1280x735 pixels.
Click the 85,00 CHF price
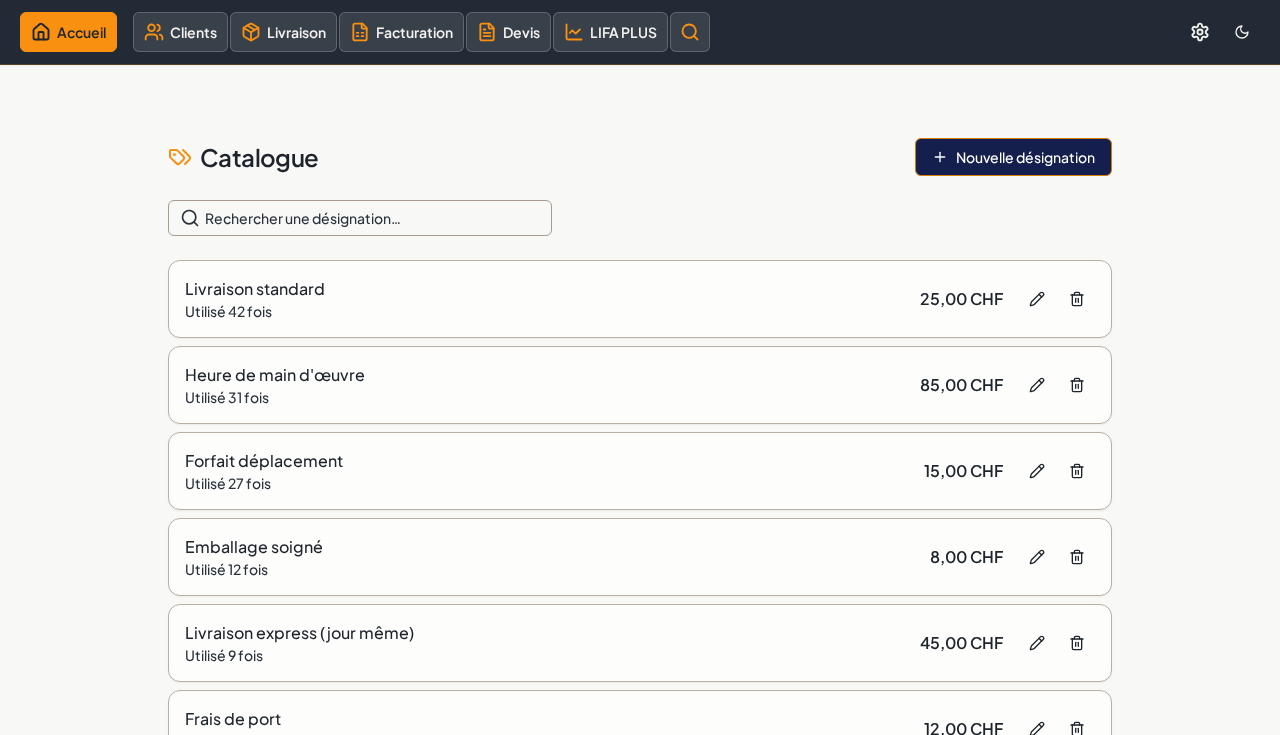coord(962,385)
